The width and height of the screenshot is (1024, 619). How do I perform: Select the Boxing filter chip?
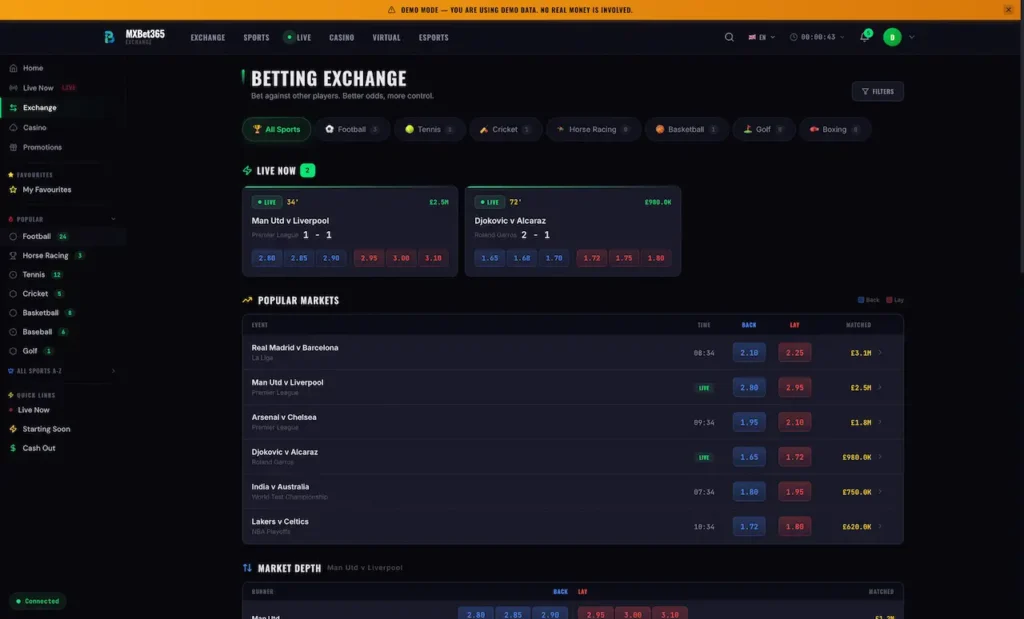pos(835,129)
